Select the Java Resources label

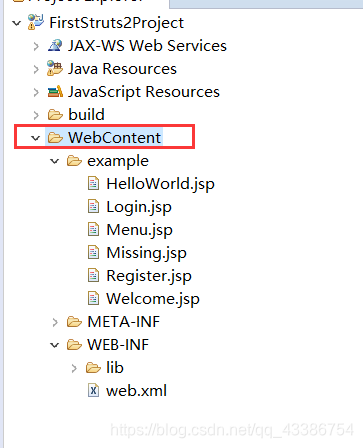(122, 69)
